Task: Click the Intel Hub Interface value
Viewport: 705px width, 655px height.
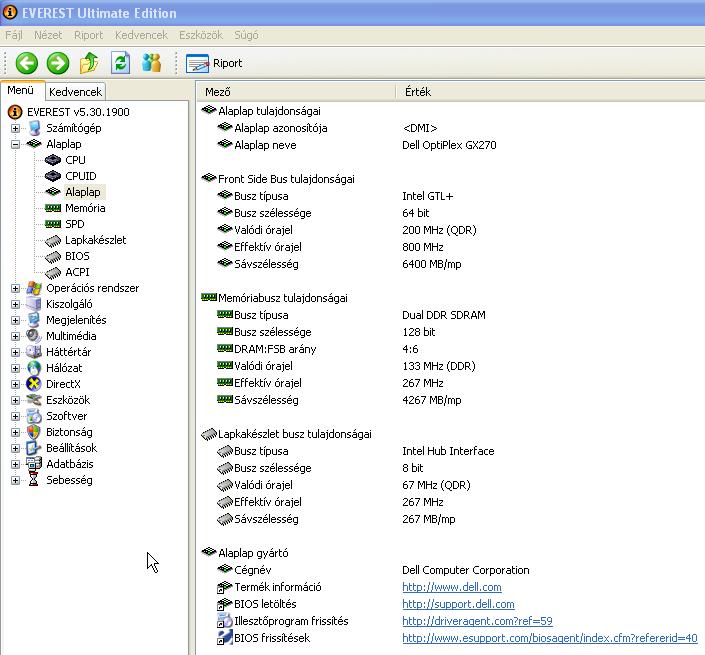Action: (448, 451)
